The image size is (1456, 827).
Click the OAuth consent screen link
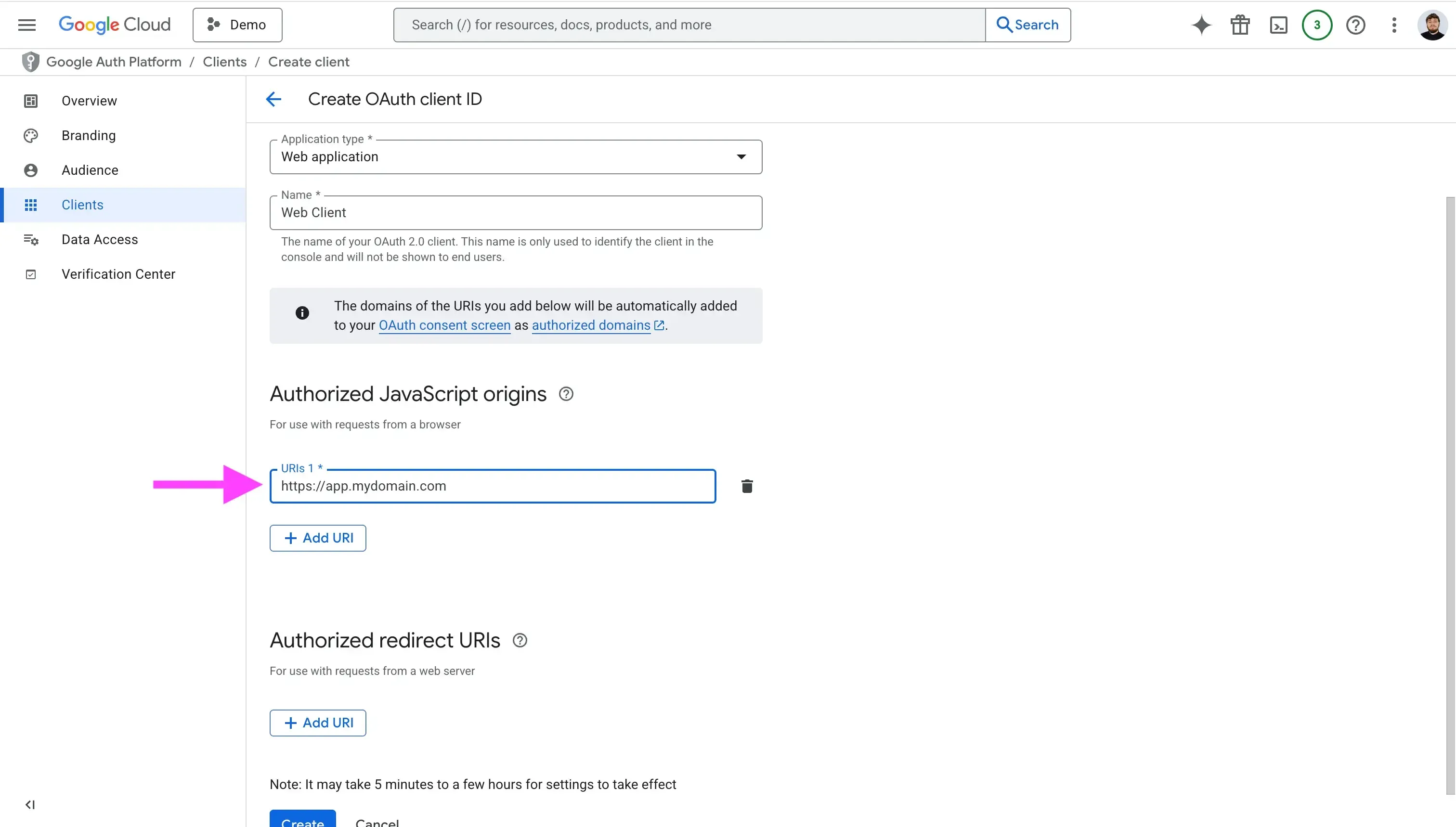pyautogui.click(x=444, y=325)
